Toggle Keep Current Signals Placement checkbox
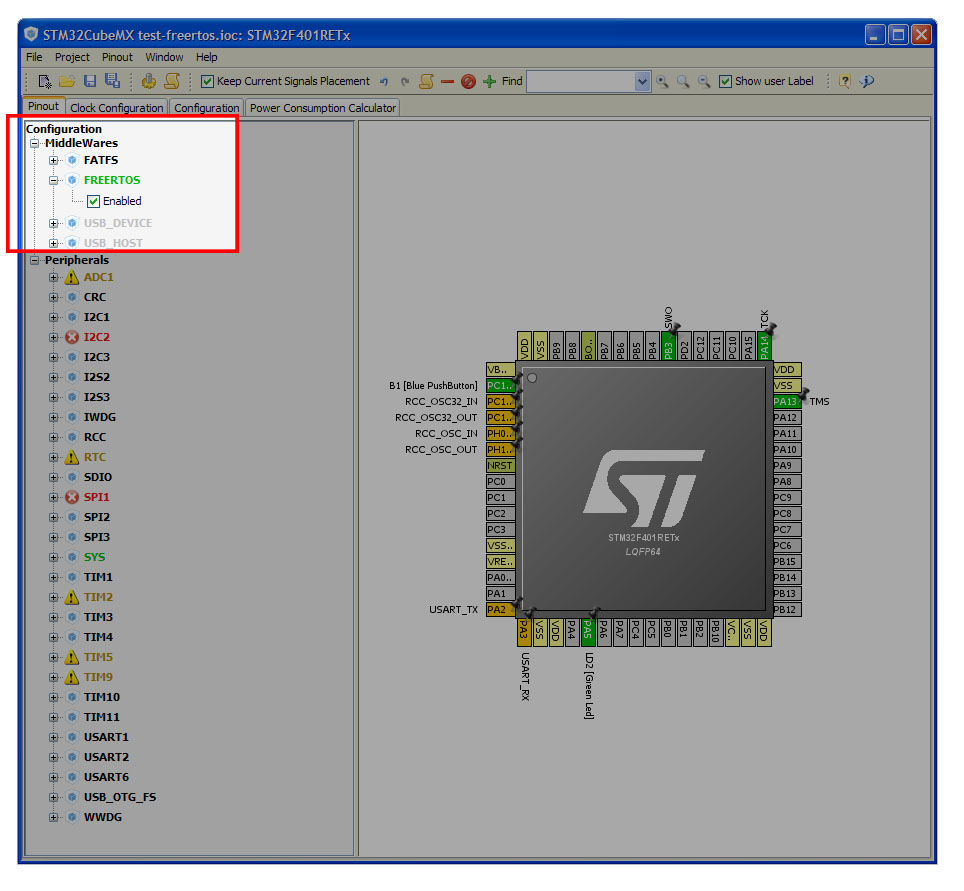The width and height of the screenshot is (964, 891). [x=207, y=81]
